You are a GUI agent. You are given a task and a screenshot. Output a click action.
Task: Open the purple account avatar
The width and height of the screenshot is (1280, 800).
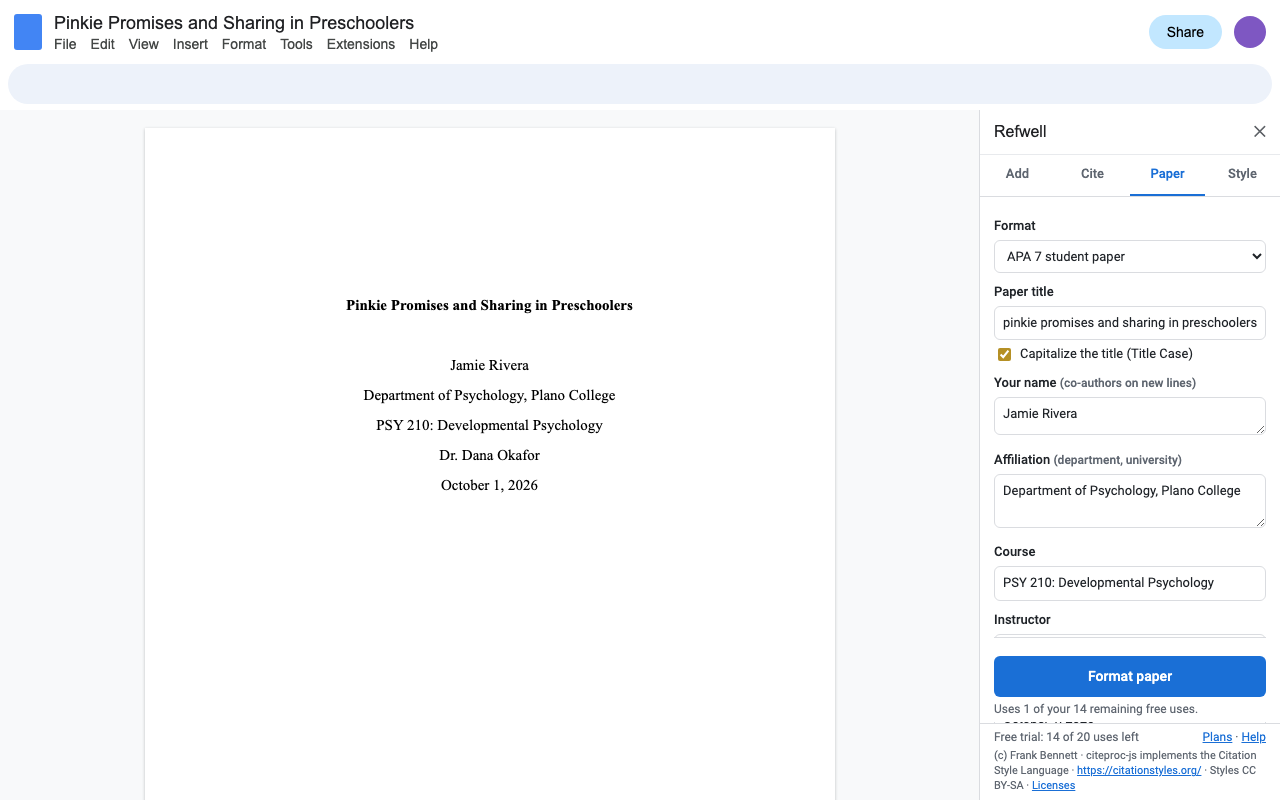tap(1250, 32)
